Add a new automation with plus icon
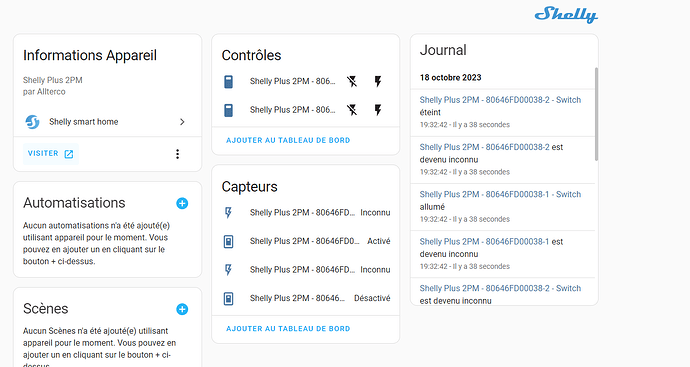Image resolution: width=690 pixels, height=367 pixels. click(182, 203)
